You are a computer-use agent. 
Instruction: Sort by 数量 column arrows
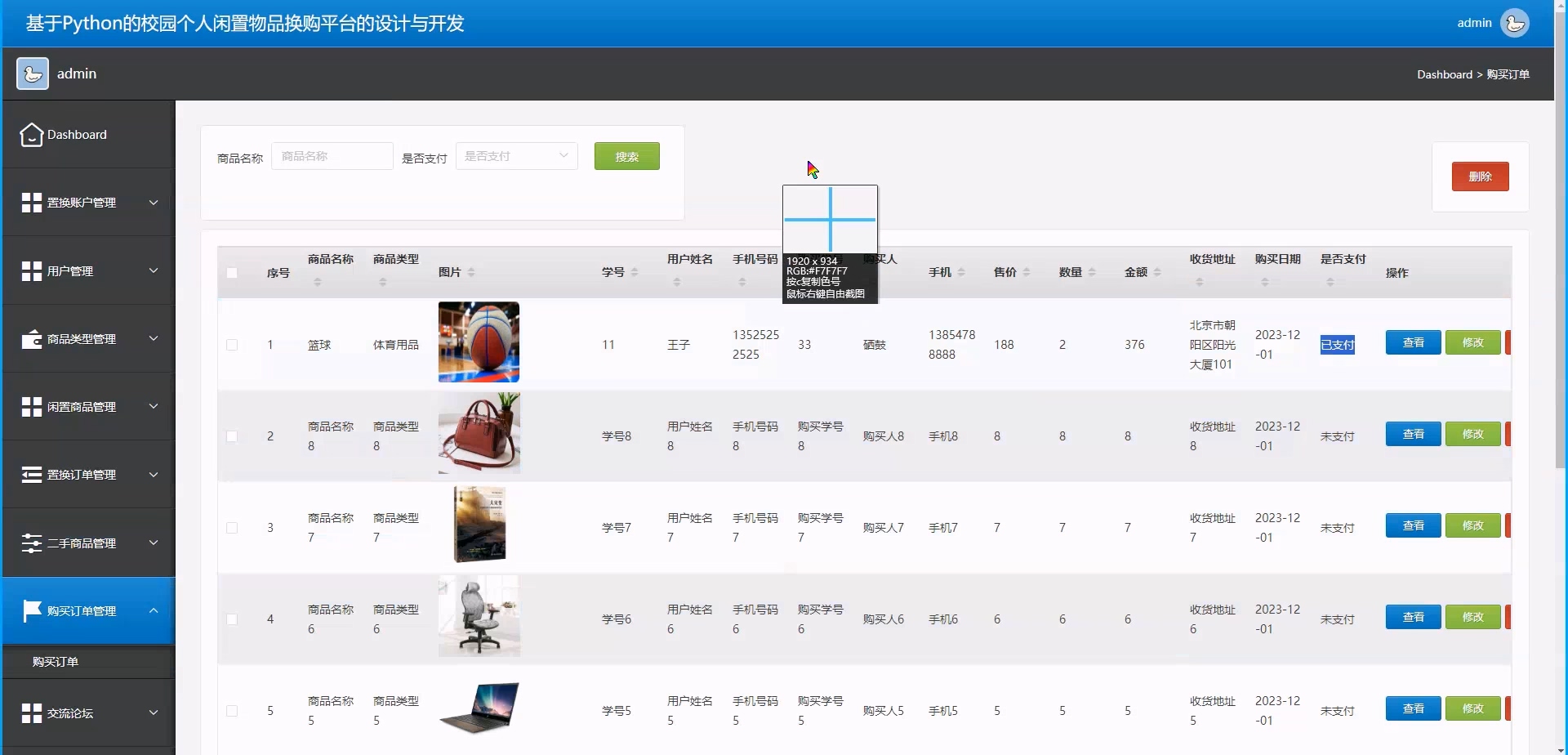tap(1092, 272)
